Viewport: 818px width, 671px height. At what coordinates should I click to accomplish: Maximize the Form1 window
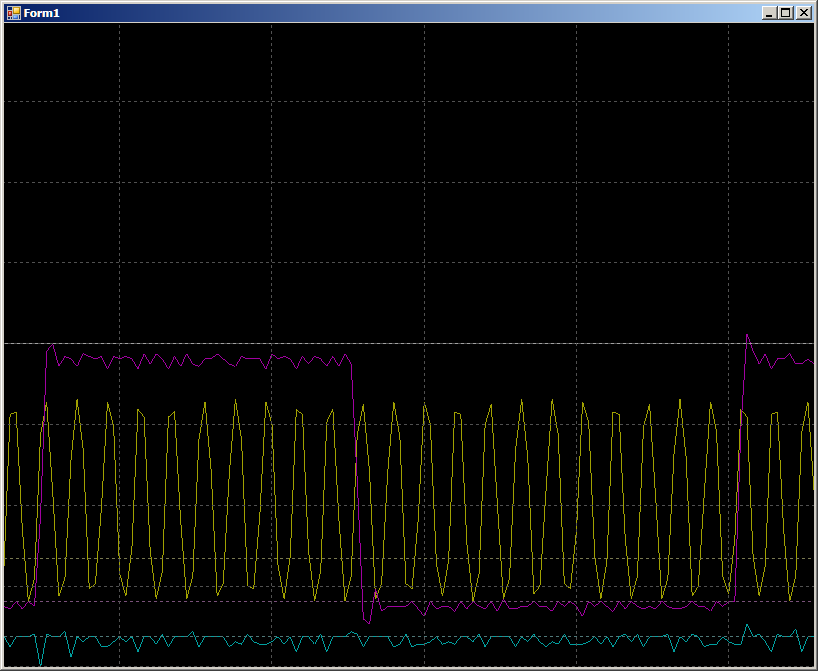click(786, 13)
